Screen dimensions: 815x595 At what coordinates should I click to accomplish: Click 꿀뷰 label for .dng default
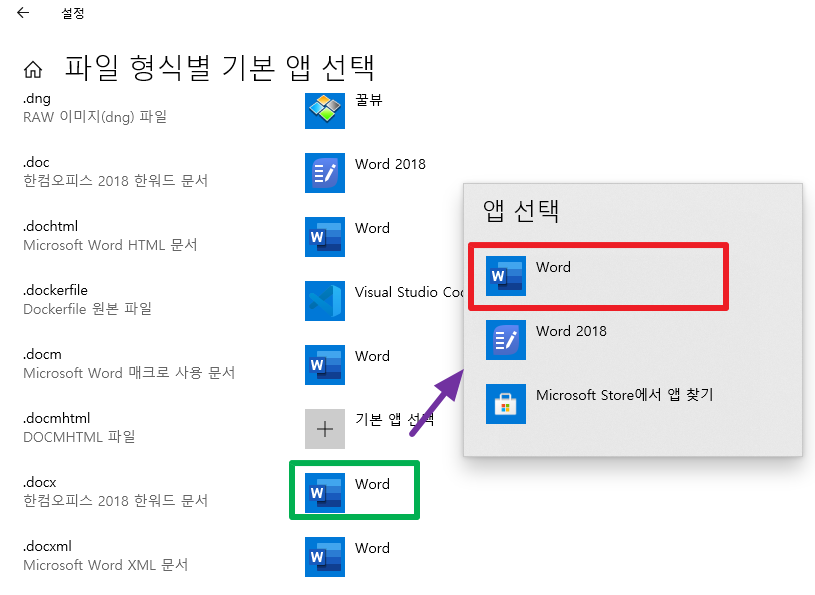click(369, 100)
